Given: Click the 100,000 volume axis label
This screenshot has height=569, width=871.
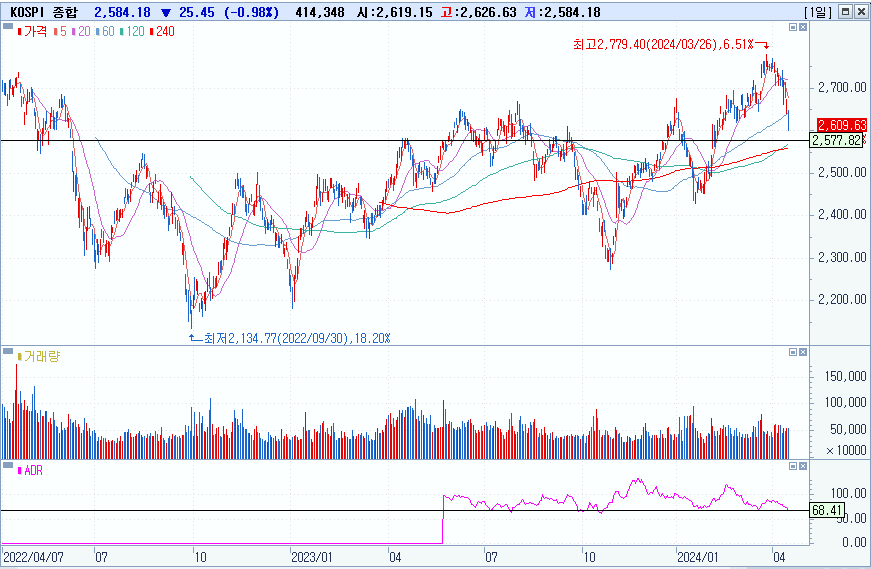Looking at the screenshot, I should point(845,402).
